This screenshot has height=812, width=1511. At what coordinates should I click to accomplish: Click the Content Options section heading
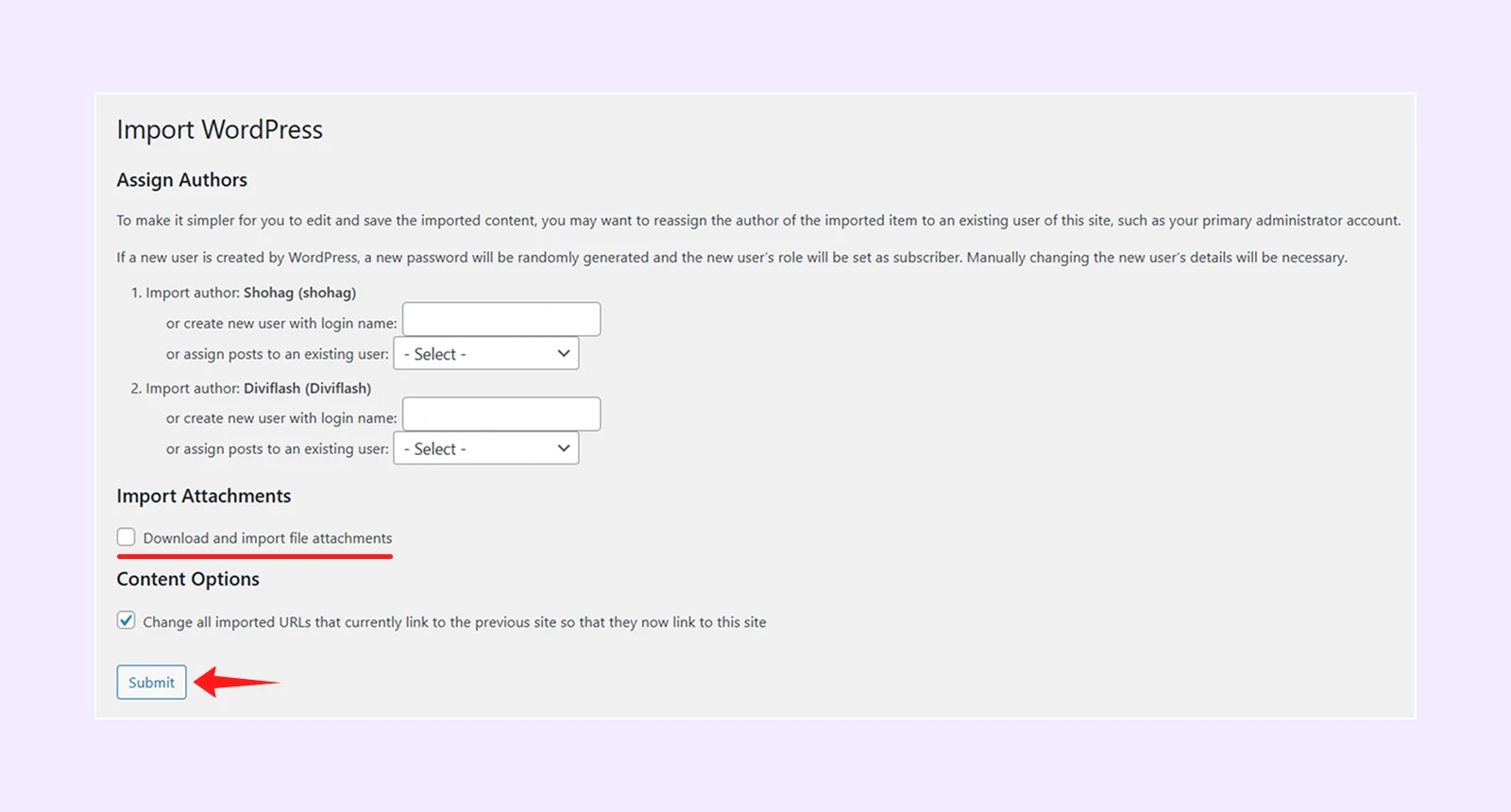point(188,580)
